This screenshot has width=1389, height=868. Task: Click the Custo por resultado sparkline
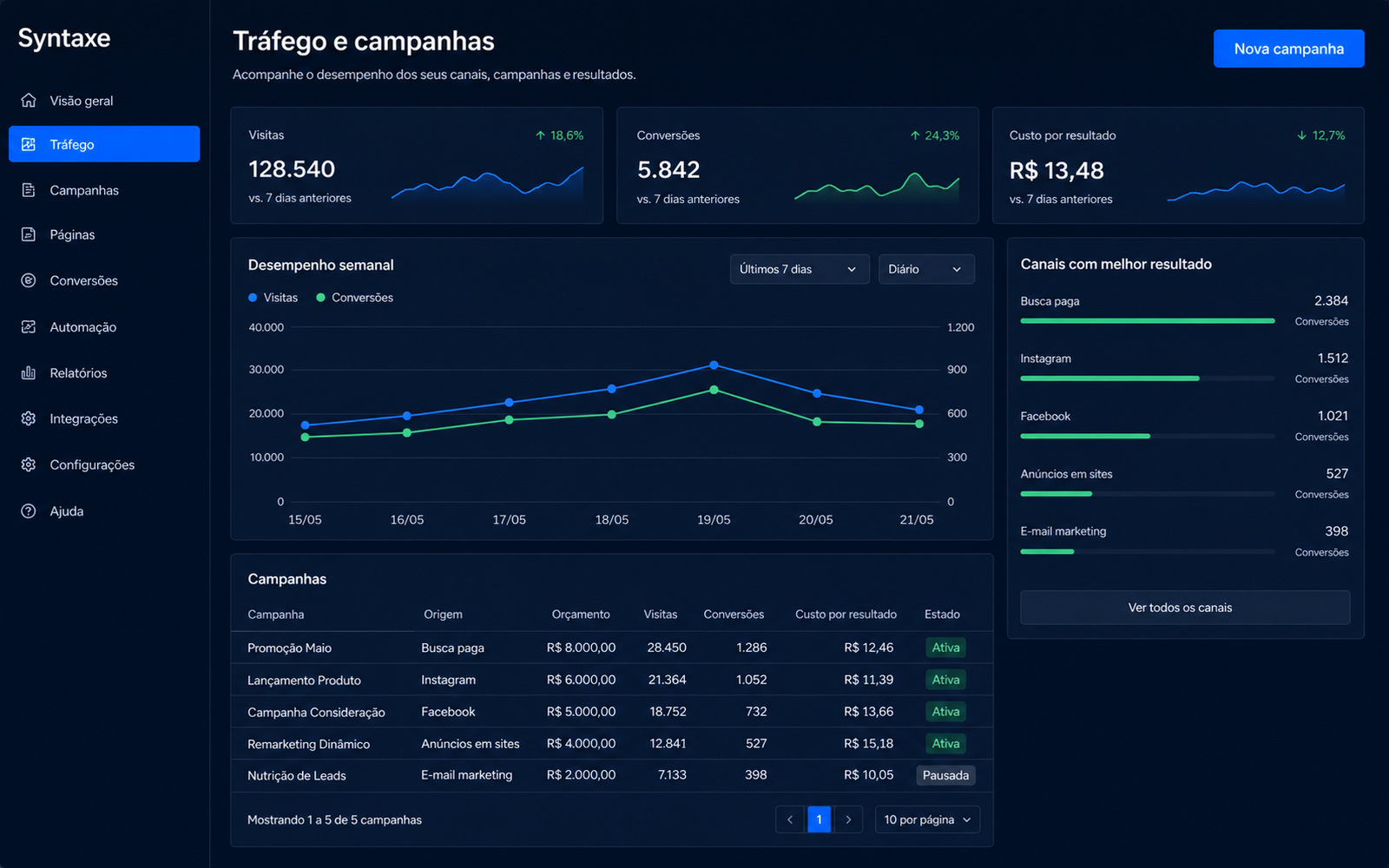[x=1256, y=190]
